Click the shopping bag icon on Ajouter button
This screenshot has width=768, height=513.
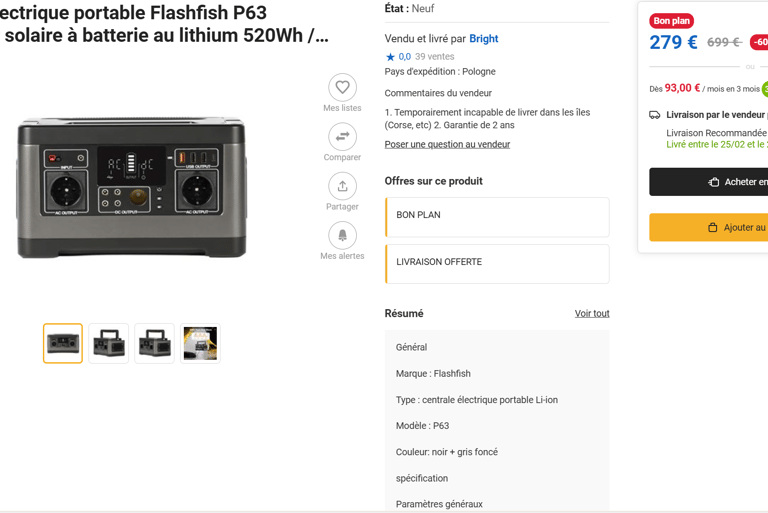tap(713, 227)
